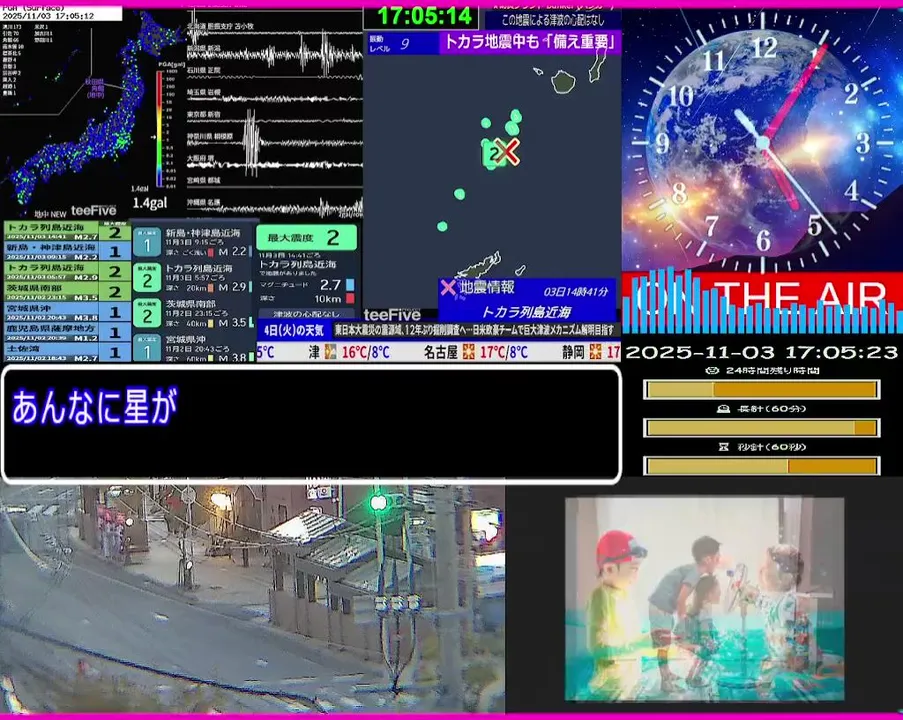Click the weather icon next to 名古屋
Viewport: 903px width, 720px height.
click(469, 351)
